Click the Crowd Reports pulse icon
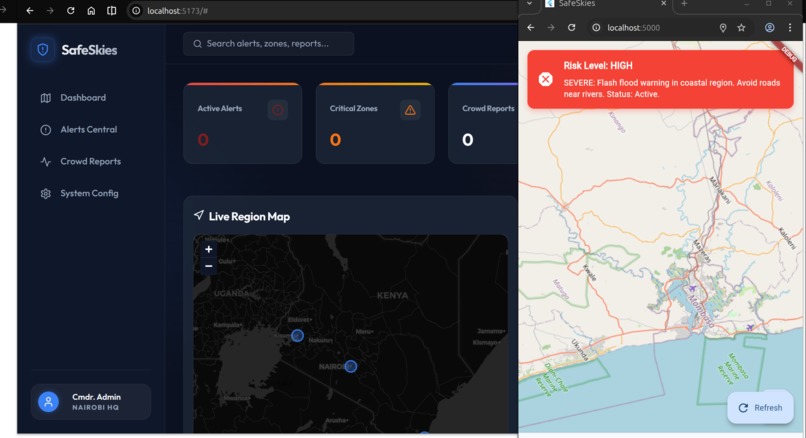806x438 pixels. tap(46, 161)
